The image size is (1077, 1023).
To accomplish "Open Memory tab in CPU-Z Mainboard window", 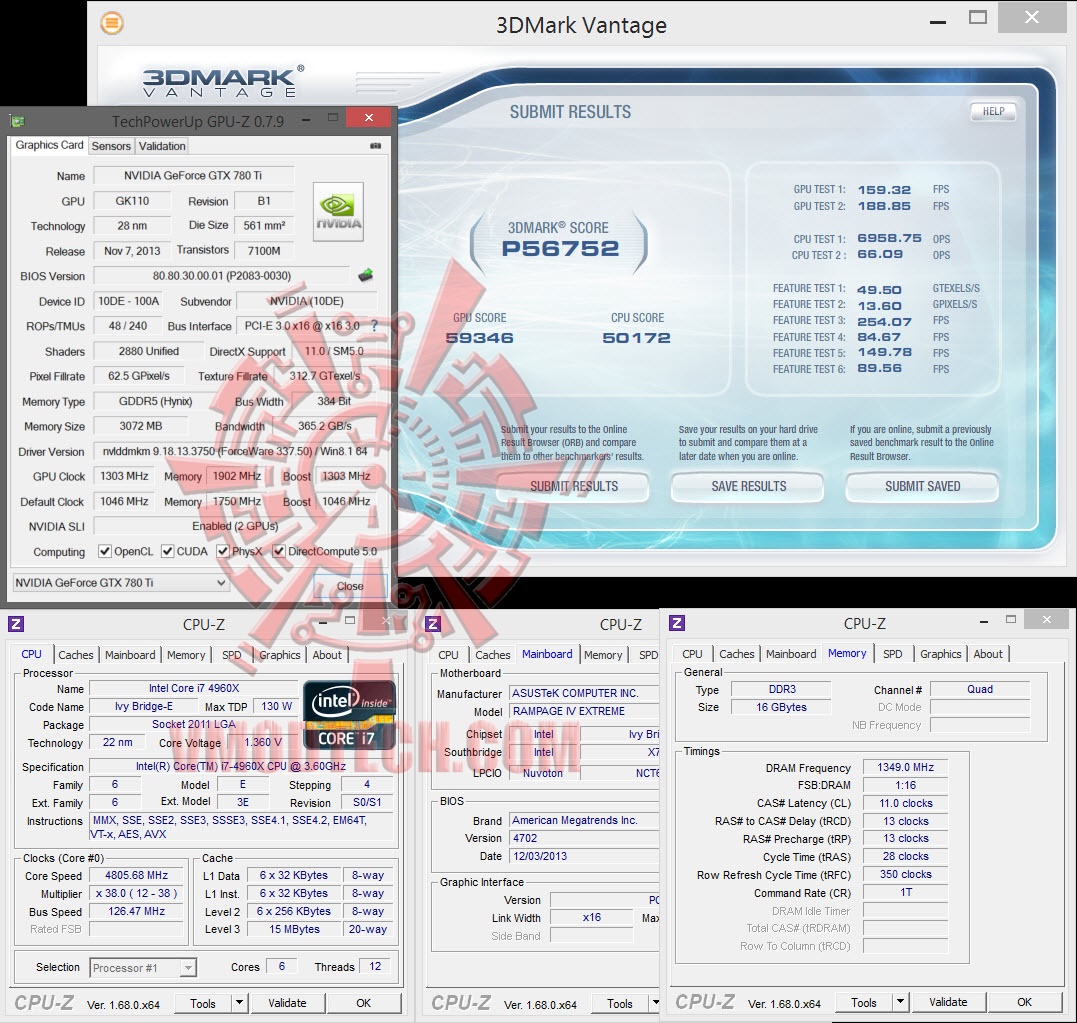I will pos(603,655).
